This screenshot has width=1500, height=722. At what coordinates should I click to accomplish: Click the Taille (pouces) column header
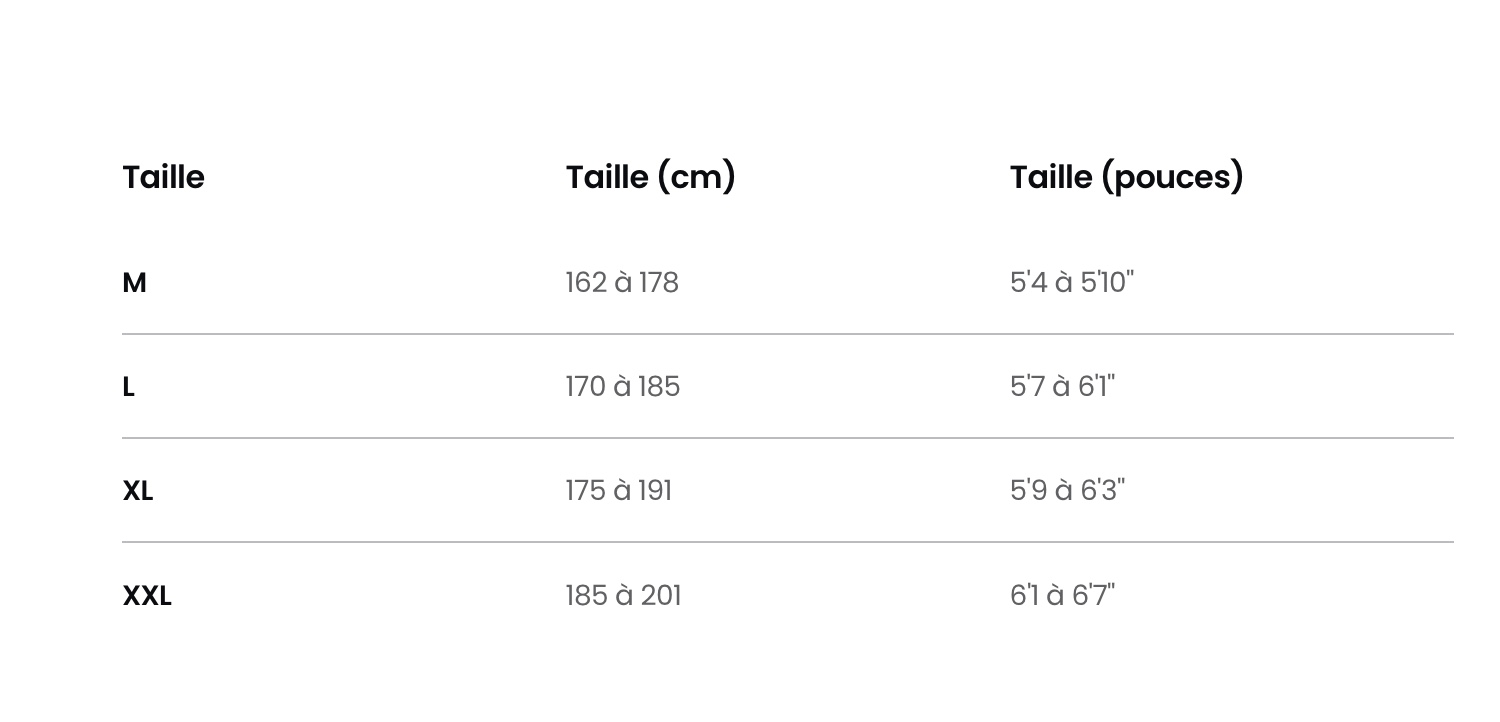1127,177
